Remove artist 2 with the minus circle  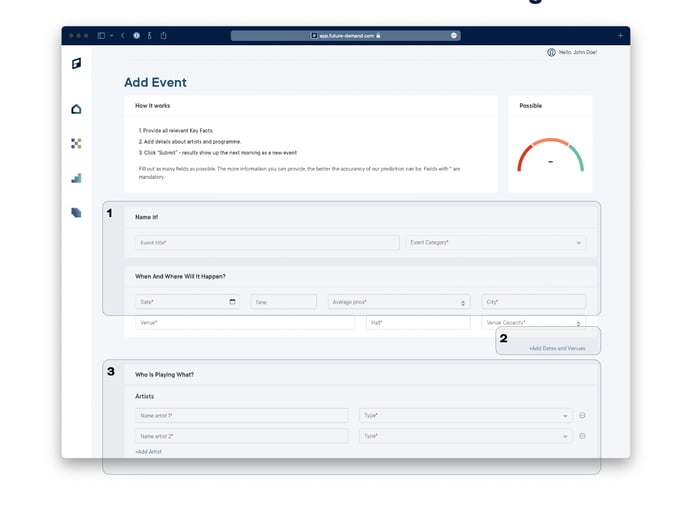tap(582, 436)
